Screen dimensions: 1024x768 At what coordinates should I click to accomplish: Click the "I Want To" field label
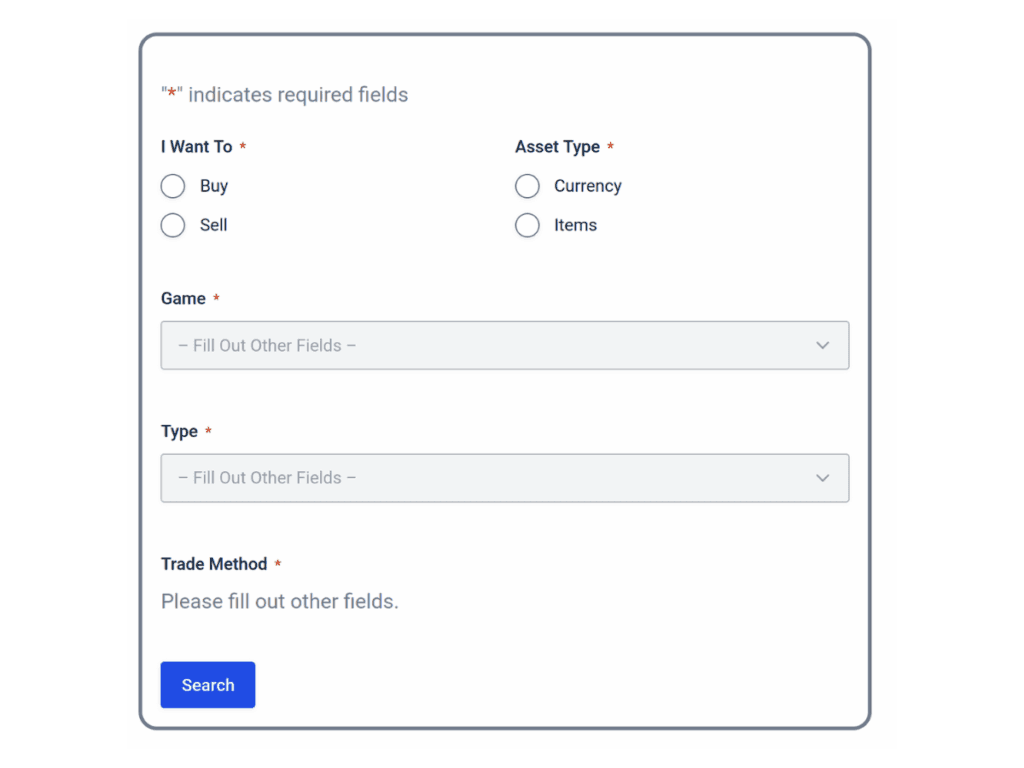(x=197, y=147)
